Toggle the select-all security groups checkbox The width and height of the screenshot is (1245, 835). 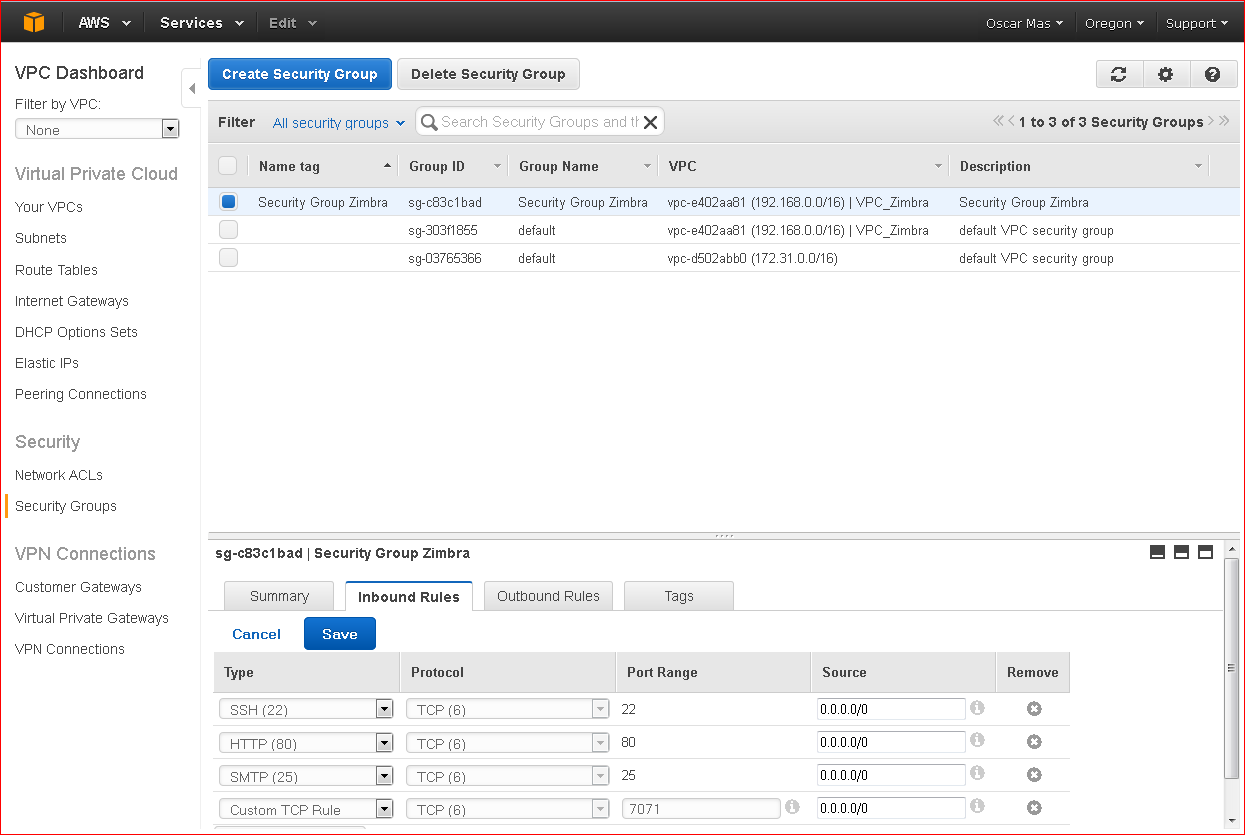(228, 166)
